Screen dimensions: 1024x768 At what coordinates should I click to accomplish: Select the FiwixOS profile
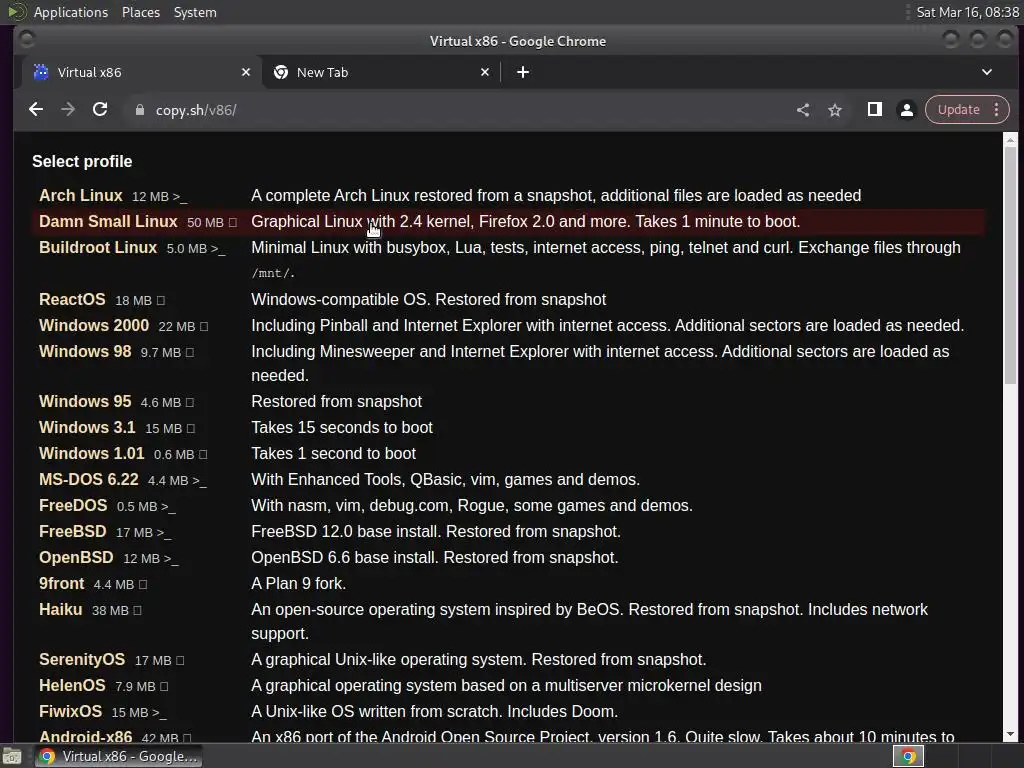[71, 711]
